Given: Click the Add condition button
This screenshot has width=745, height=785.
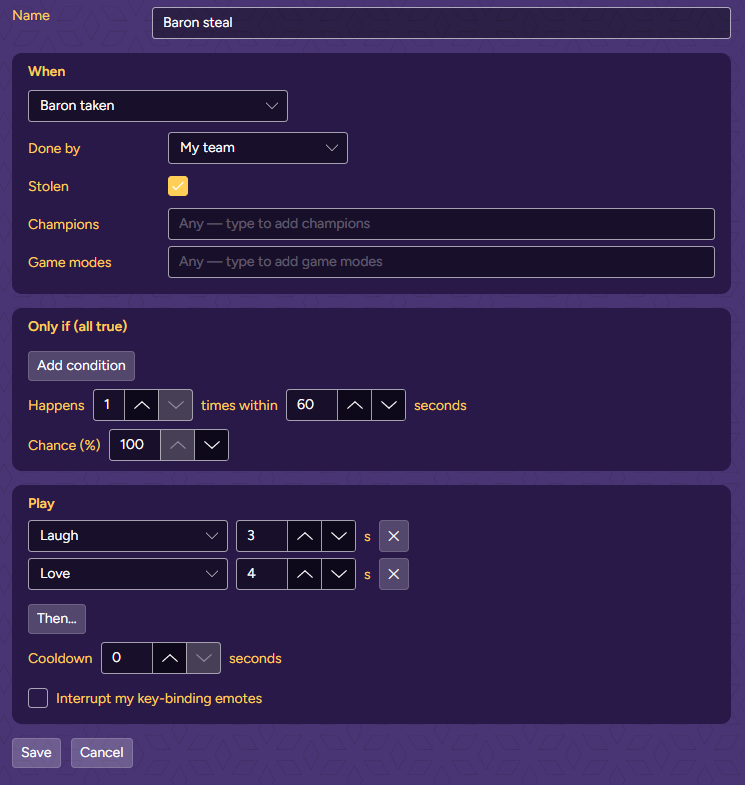Looking at the screenshot, I should (x=81, y=366).
